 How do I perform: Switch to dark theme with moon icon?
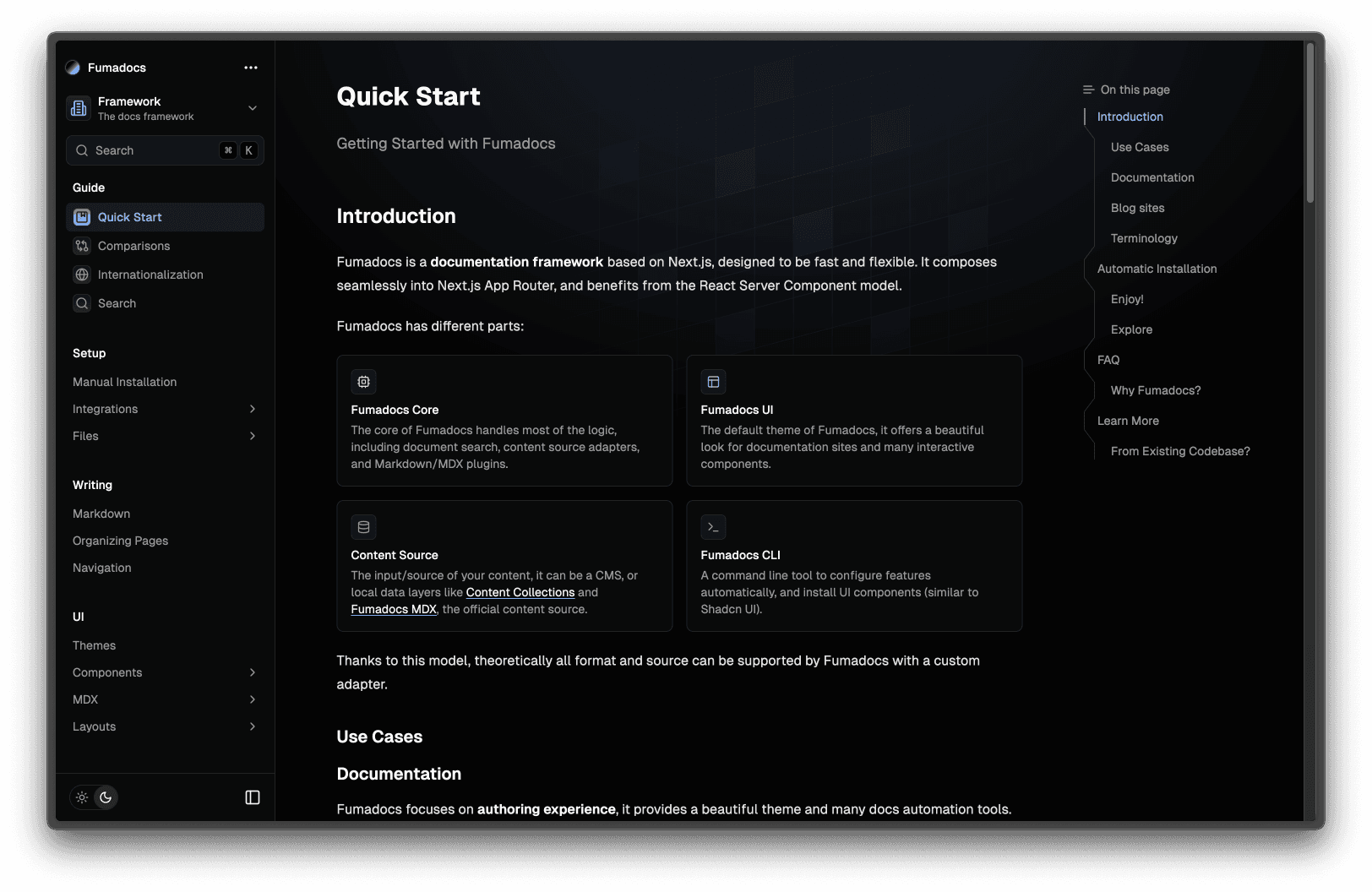click(106, 797)
